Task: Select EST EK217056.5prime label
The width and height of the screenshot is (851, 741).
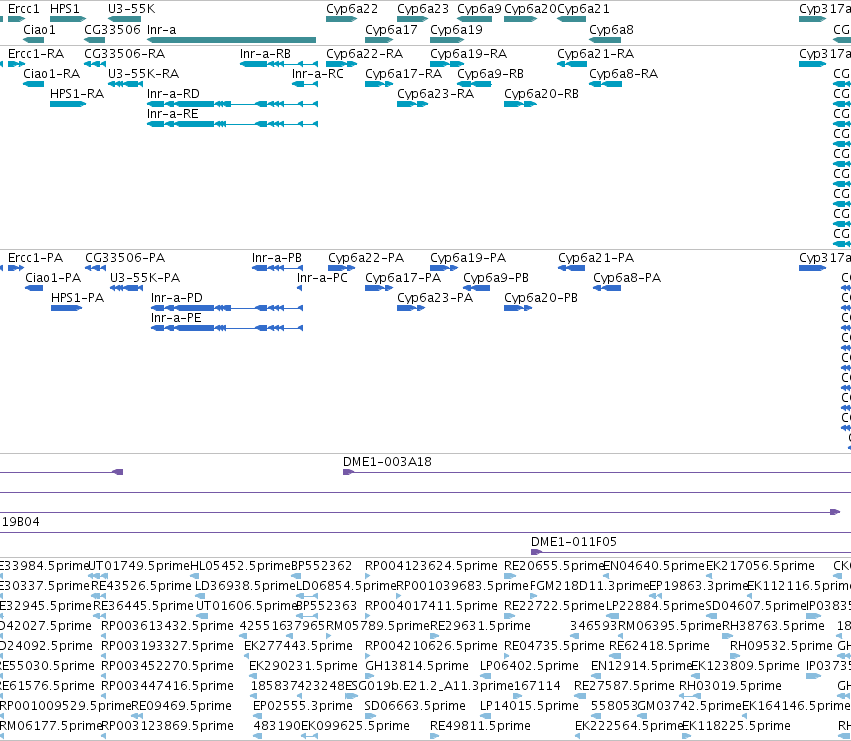Action: coord(760,566)
